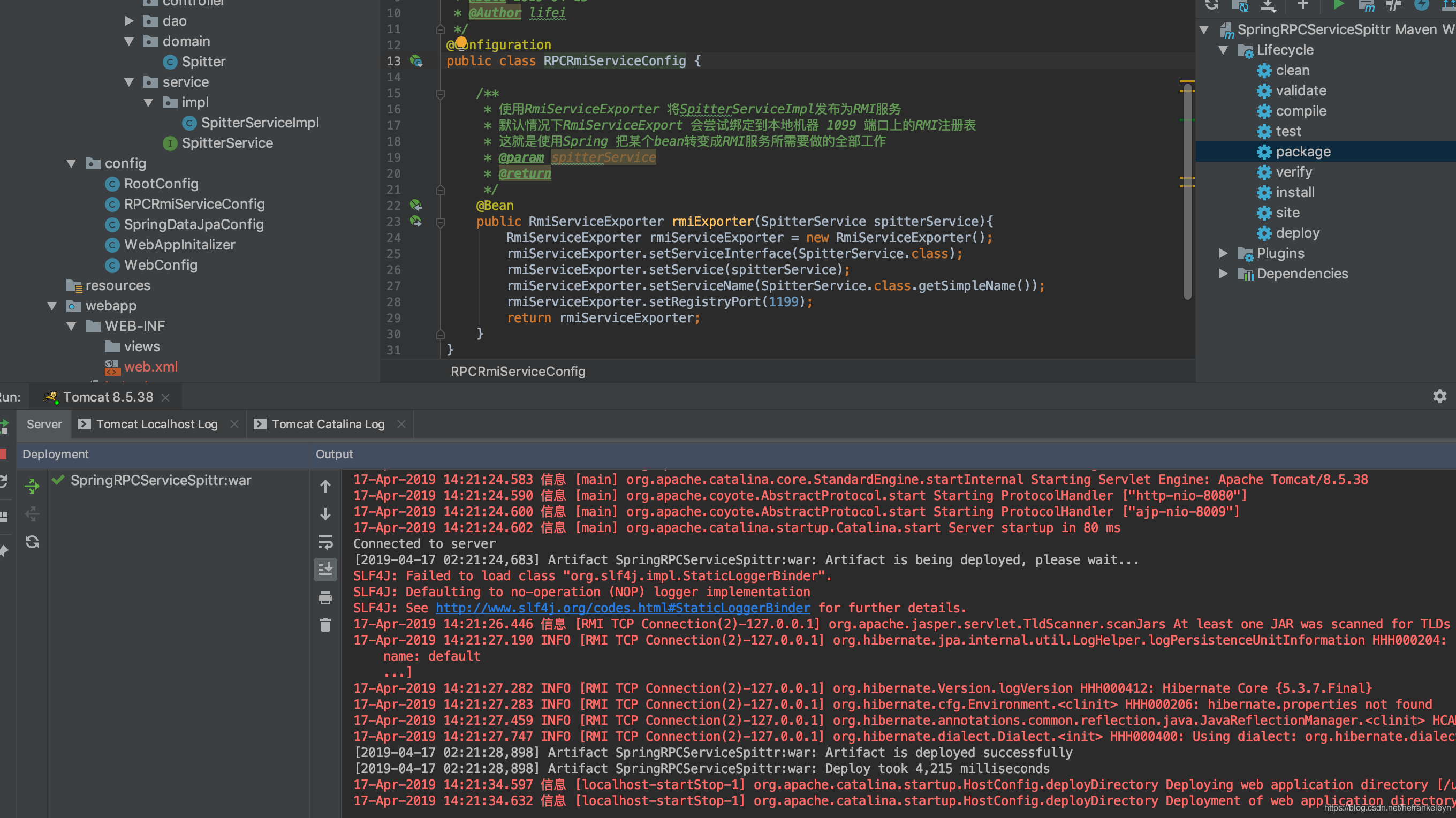Print console output

(x=325, y=597)
